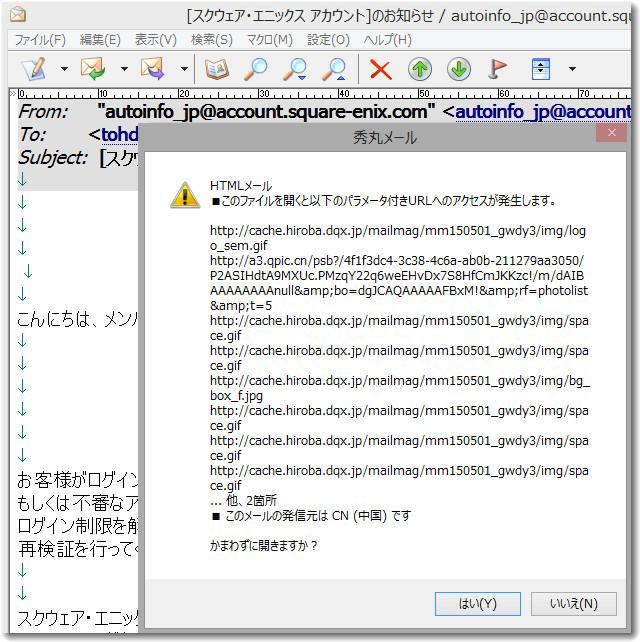Open the ファイル(F) menu
The image size is (640, 642).
(x=40, y=40)
